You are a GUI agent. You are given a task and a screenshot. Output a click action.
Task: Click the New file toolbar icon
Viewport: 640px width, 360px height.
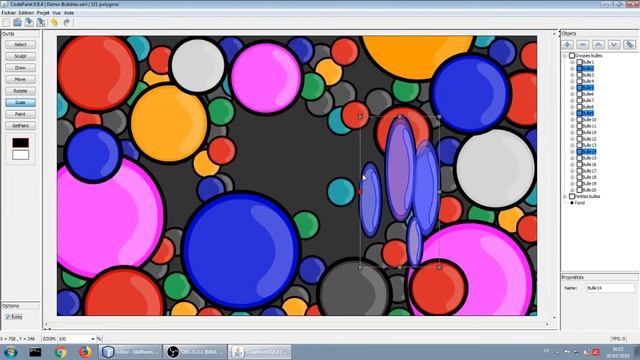6,22
